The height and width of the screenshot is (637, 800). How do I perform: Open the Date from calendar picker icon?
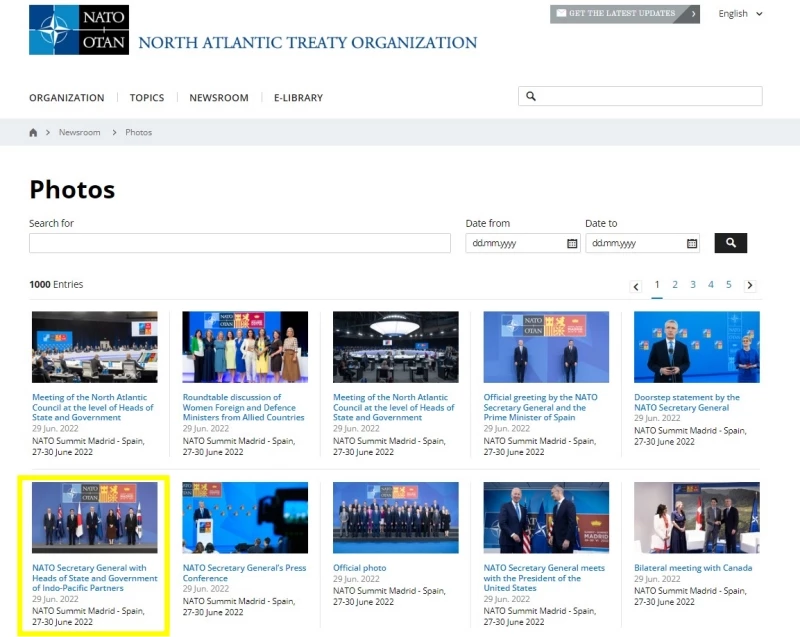pos(572,243)
